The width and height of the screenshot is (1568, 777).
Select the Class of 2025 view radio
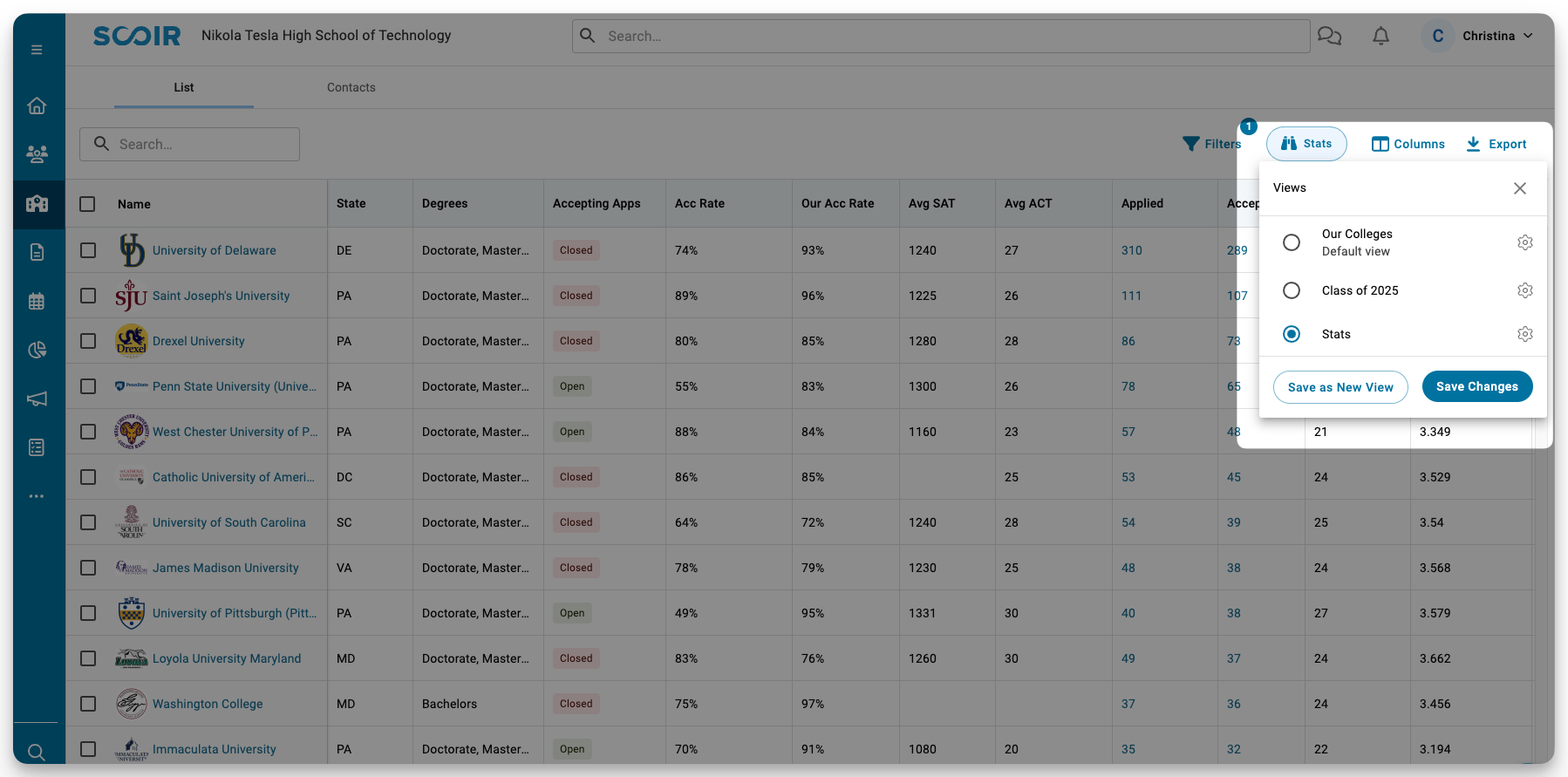(1292, 290)
